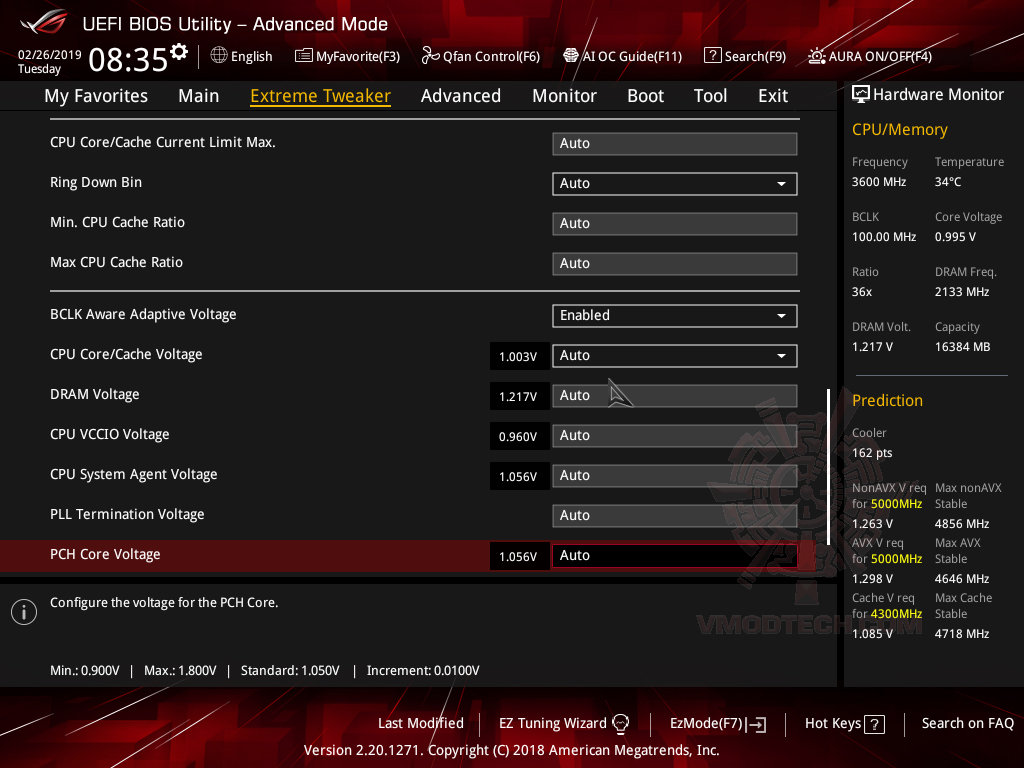The height and width of the screenshot is (768, 1024).
Task: Click the AI OC Guide chip icon
Action: [571, 56]
